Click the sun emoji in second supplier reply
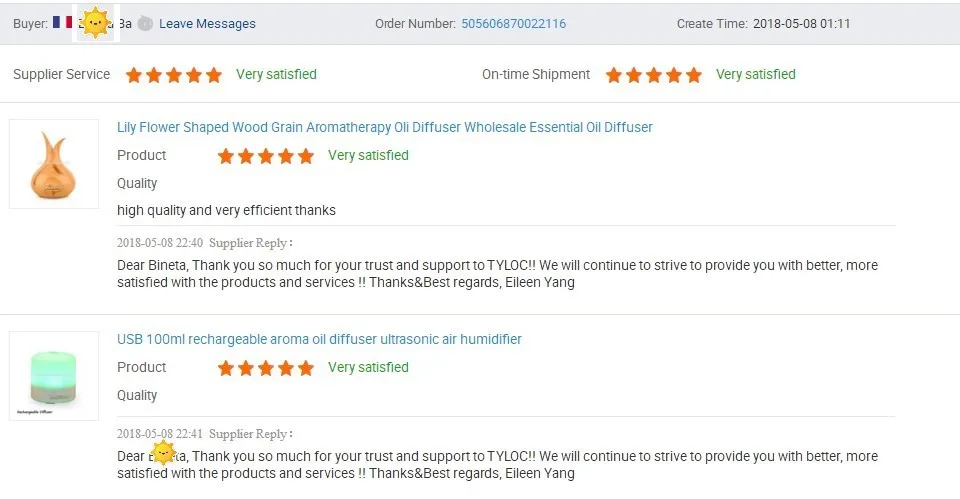 tap(163, 453)
